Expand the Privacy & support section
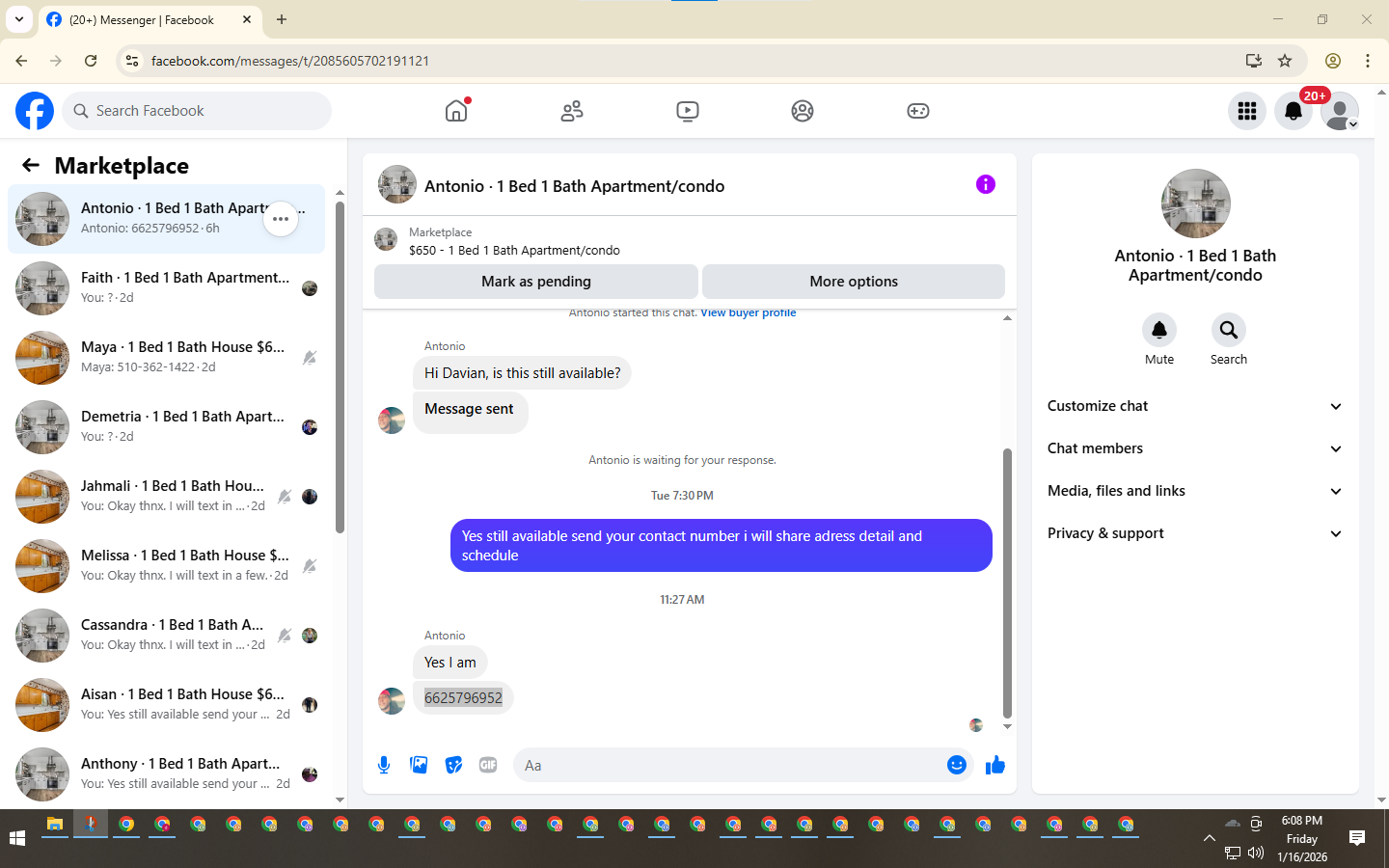The image size is (1389, 868). click(1195, 533)
